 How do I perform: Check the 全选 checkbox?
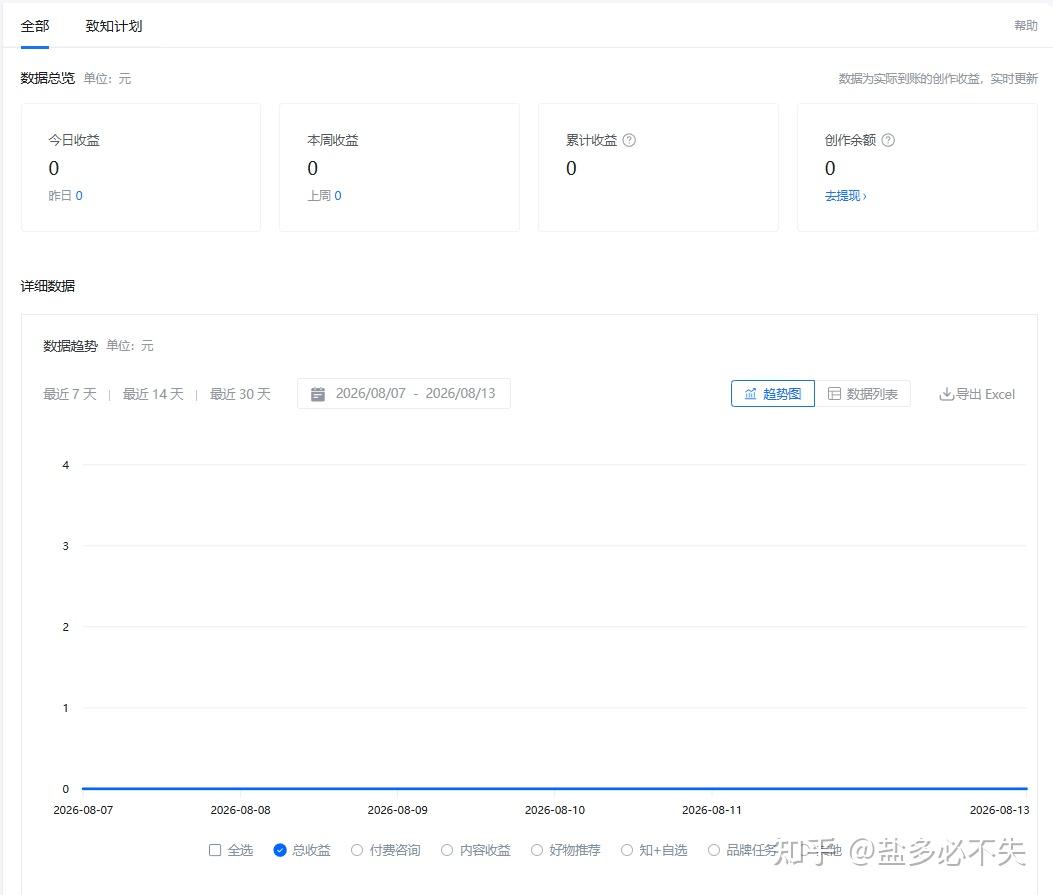(215, 850)
